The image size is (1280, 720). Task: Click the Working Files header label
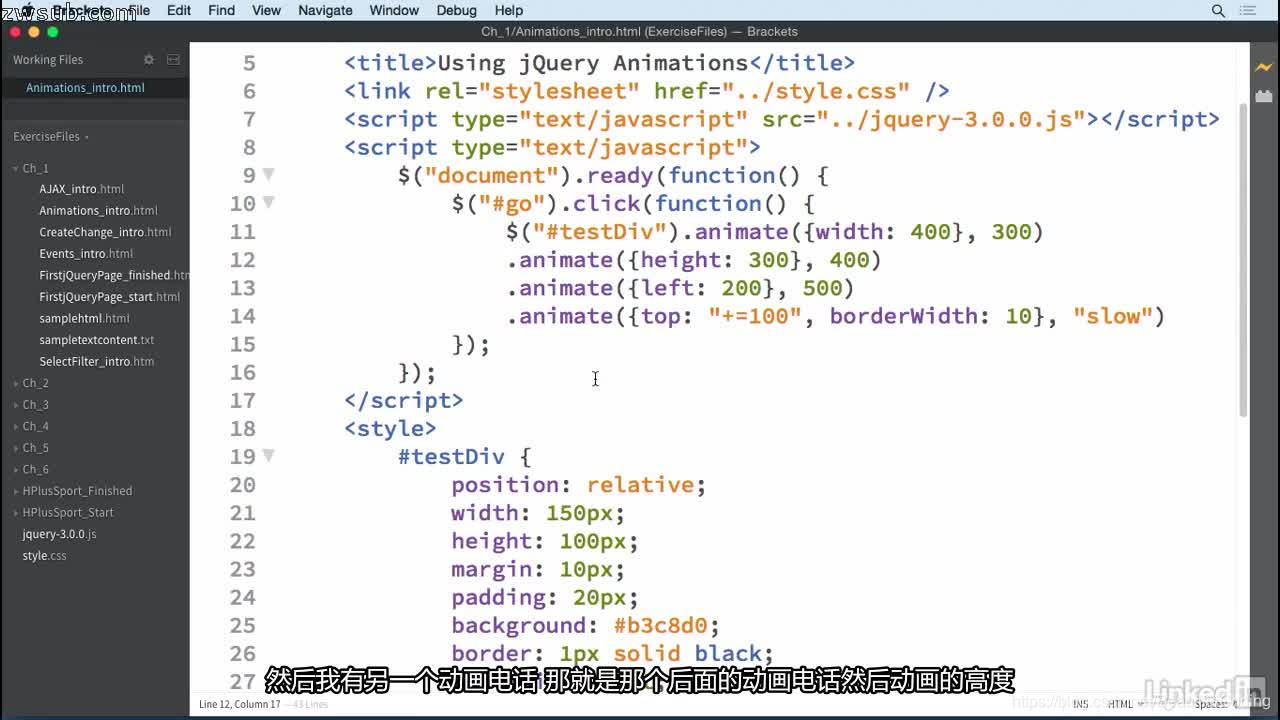(x=48, y=60)
